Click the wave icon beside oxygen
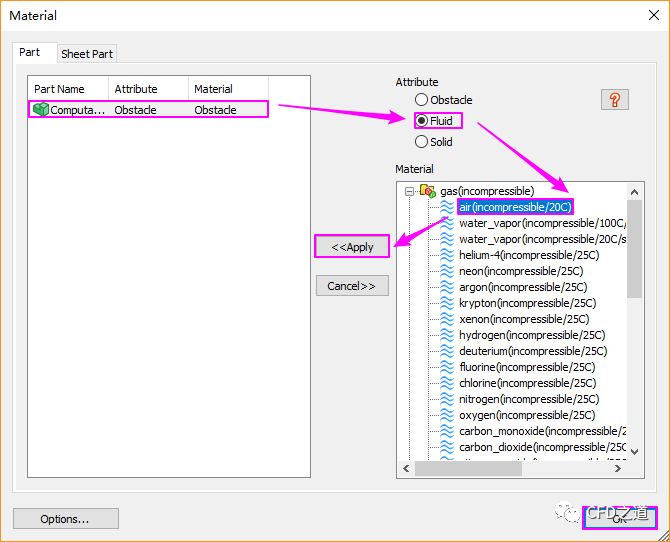Screen dimensions: 670x542 pyautogui.click(x=446, y=415)
